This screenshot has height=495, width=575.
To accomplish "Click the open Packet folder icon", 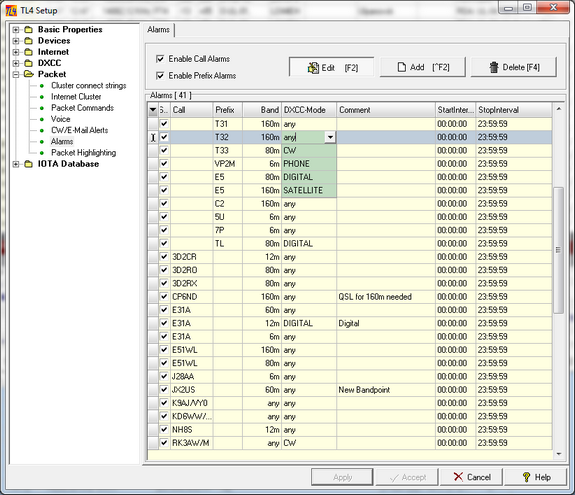I will click(x=29, y=74).
